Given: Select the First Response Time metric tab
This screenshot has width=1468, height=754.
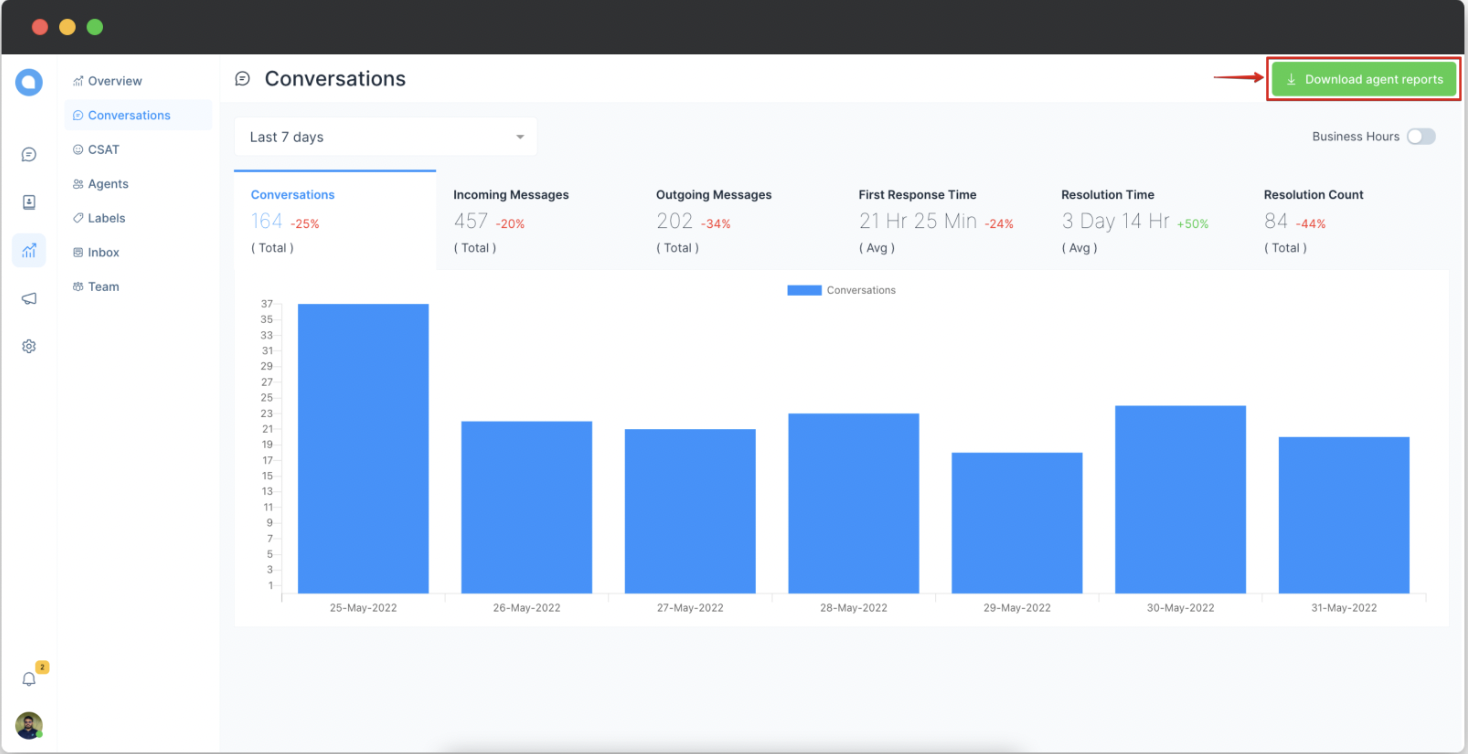Looking at the screenshot, I should click(943, 220).
